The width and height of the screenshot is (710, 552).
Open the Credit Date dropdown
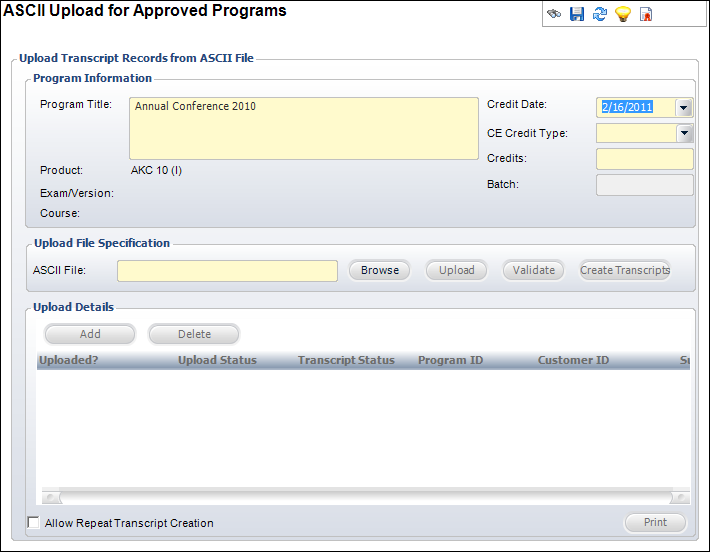pyautogui.click(x=684, y=108)
